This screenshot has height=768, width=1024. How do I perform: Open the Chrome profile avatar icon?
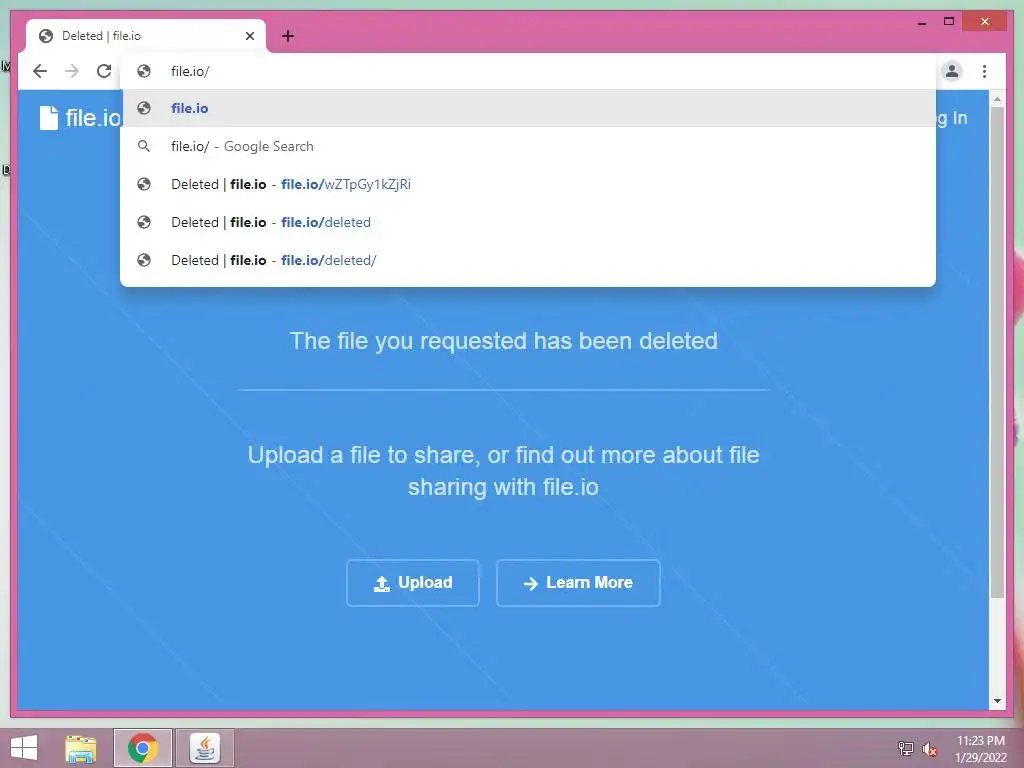click(x=952, y=71)
